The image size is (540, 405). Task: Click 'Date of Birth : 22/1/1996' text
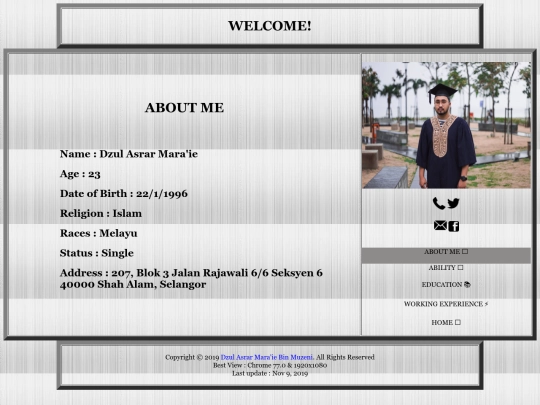[x=124, y=194]
